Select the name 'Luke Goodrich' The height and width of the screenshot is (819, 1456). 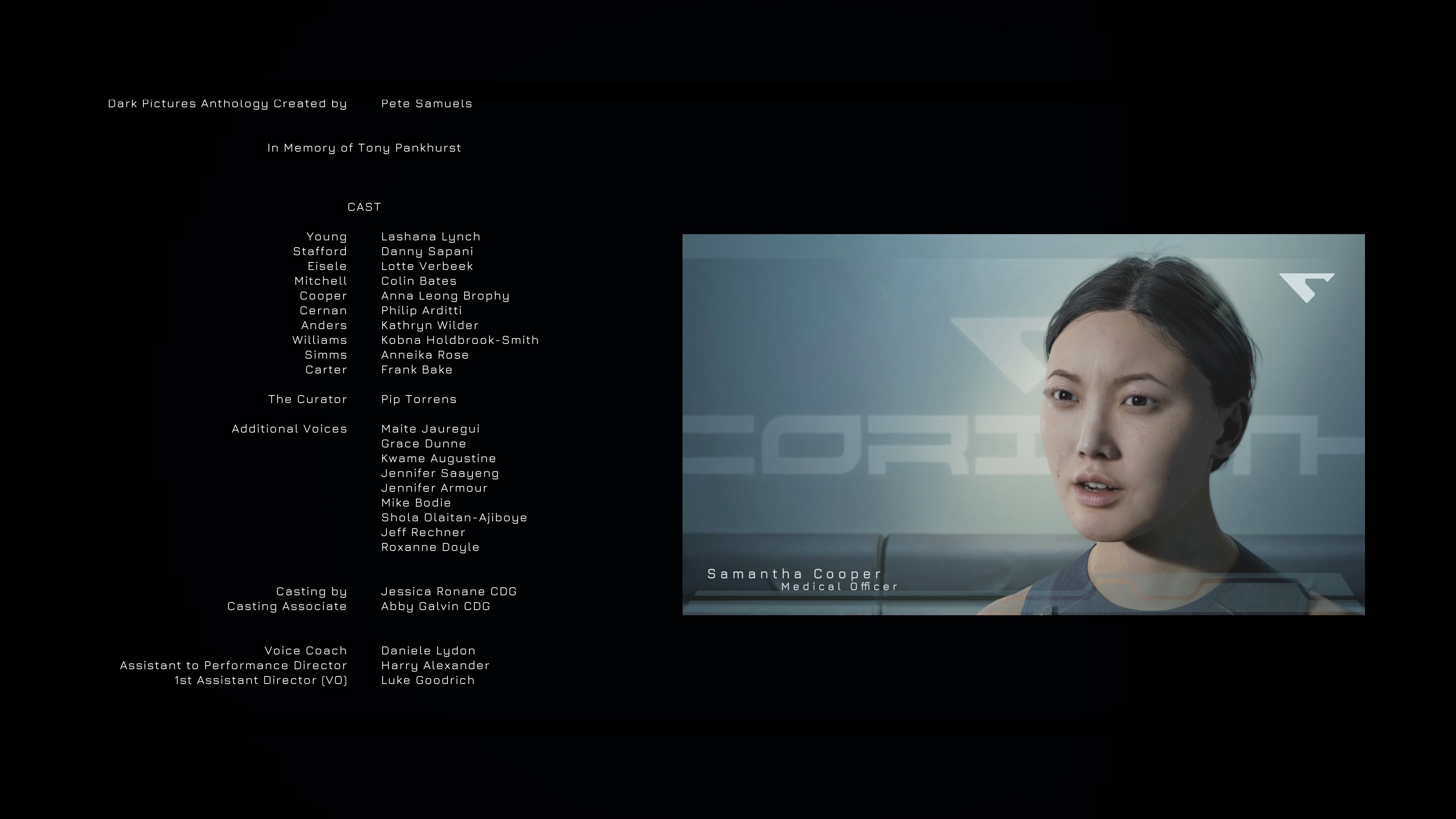pos(428,681)
